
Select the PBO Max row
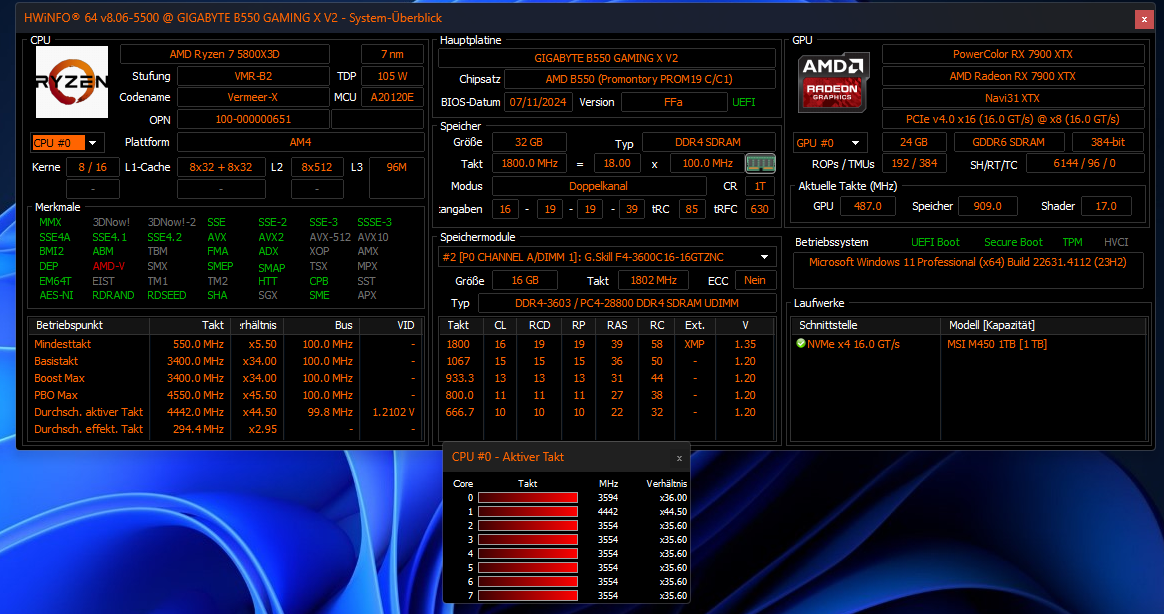(225, 395)
